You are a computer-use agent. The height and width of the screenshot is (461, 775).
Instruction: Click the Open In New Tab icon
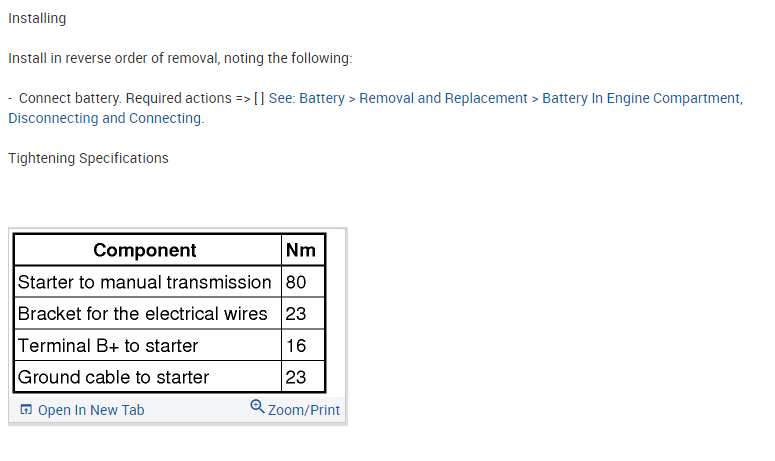[x=26, y=410]
